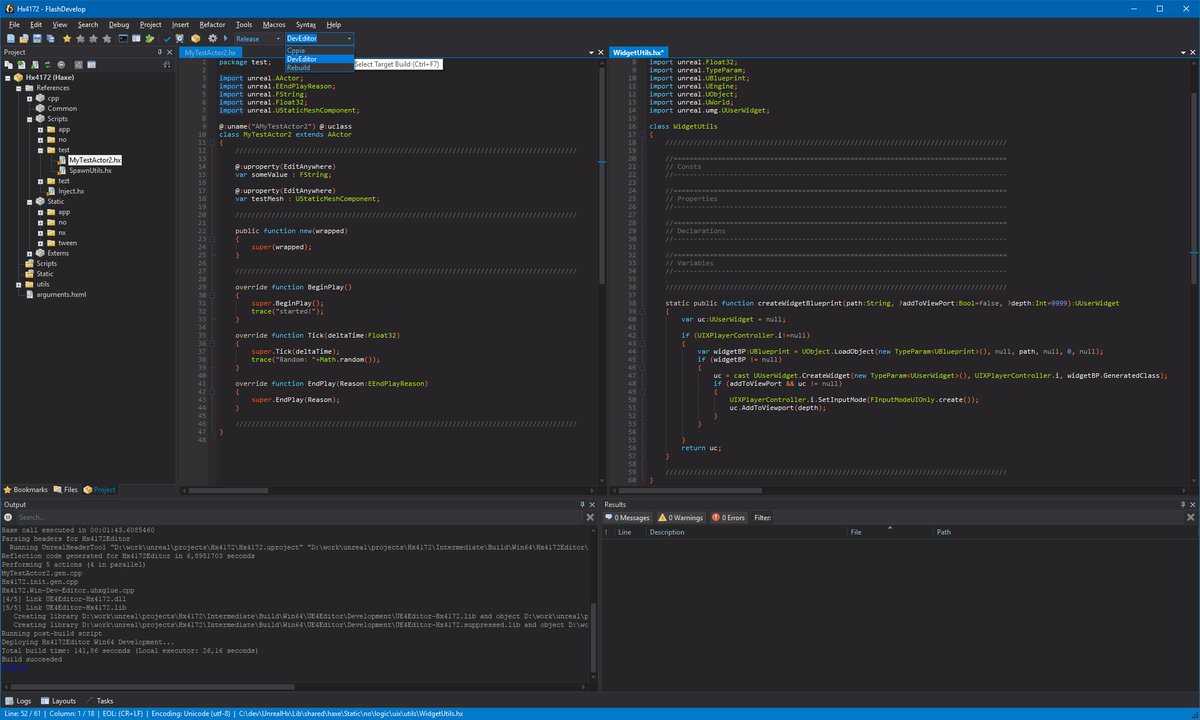Expand the tween folder
The image size is (1200, 720).
pyautogui.click(x=40, y=242)
